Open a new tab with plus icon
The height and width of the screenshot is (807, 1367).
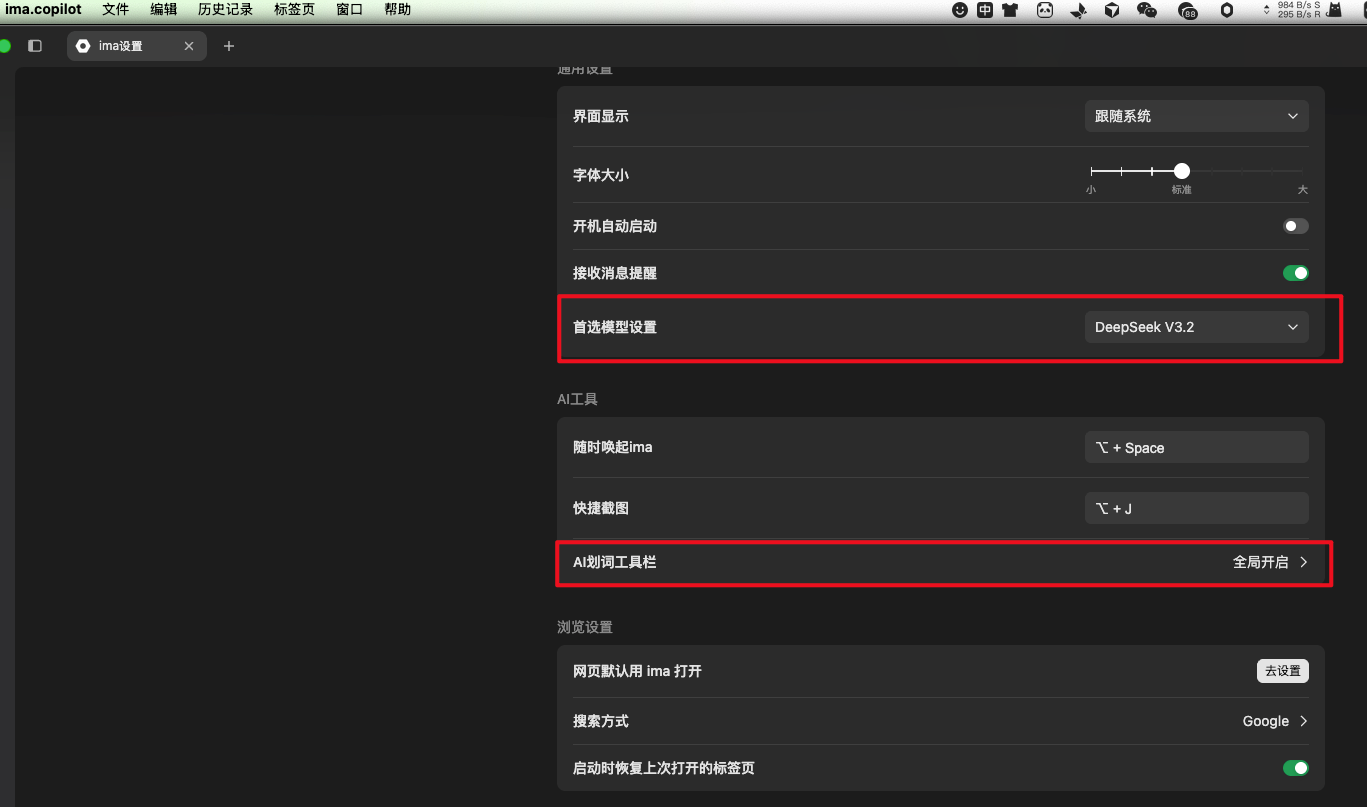[x=229, y=46]
